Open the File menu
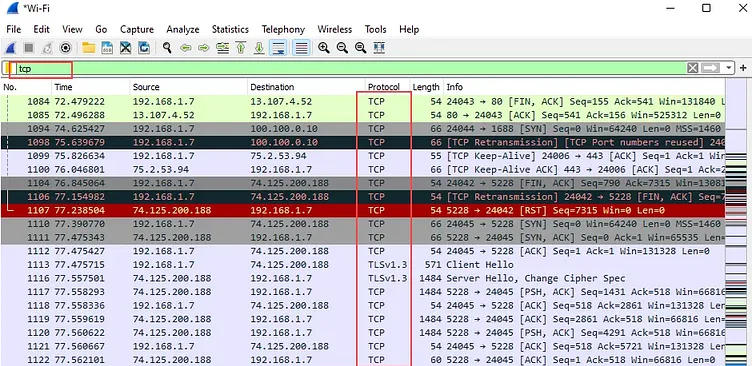Viewport: 752px width, 366px height. [x=13, y=29]
